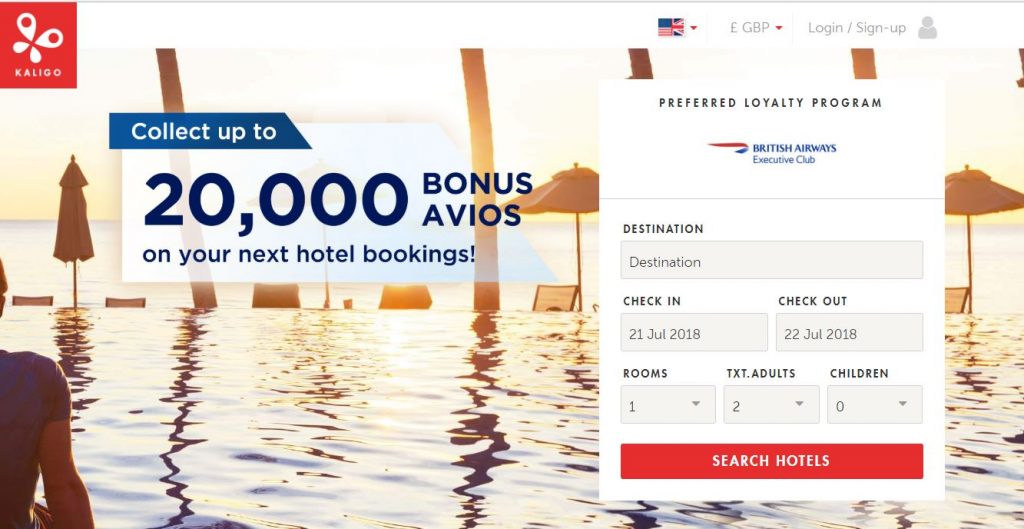The height and width of the screenshot is (529, 1024).
Task: Open the Rooms count dropdown
Action: 668,404
